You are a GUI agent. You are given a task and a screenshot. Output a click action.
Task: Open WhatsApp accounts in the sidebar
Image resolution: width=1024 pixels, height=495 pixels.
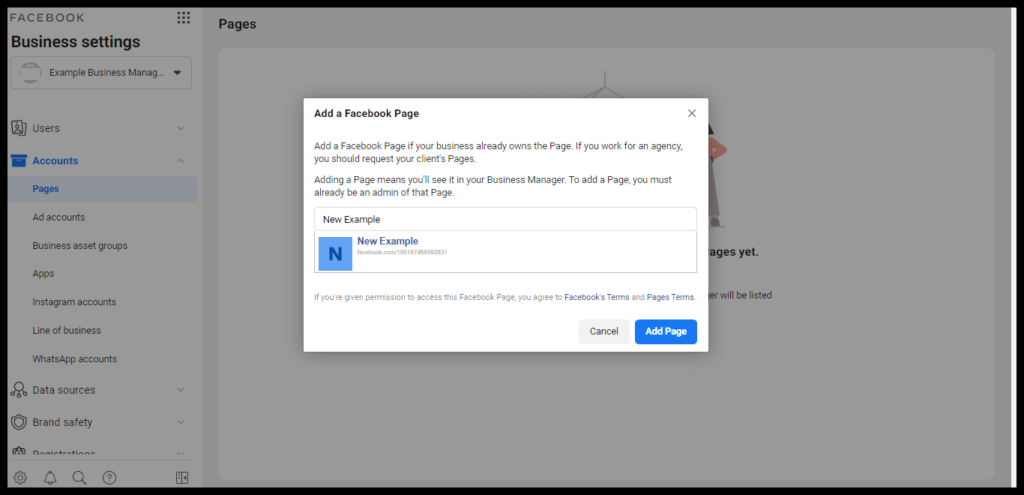(x=74, y=359)
